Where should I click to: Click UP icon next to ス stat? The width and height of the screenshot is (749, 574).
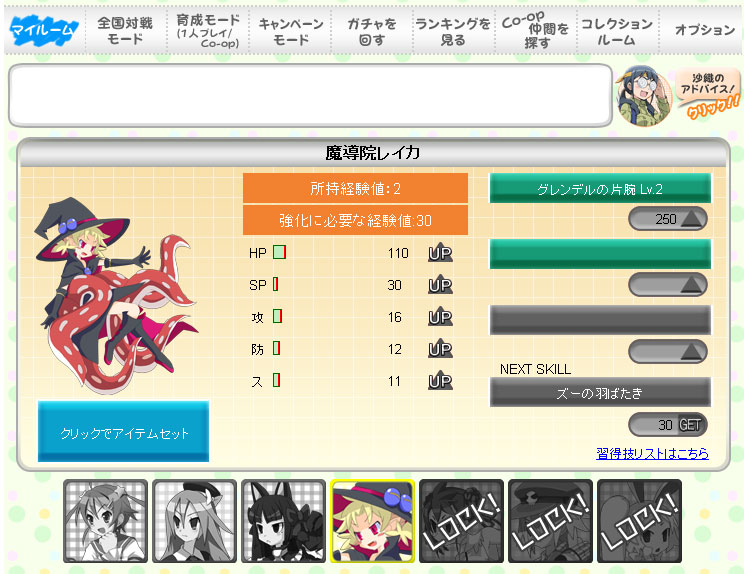pyautogui.click(x=440, y=381)
